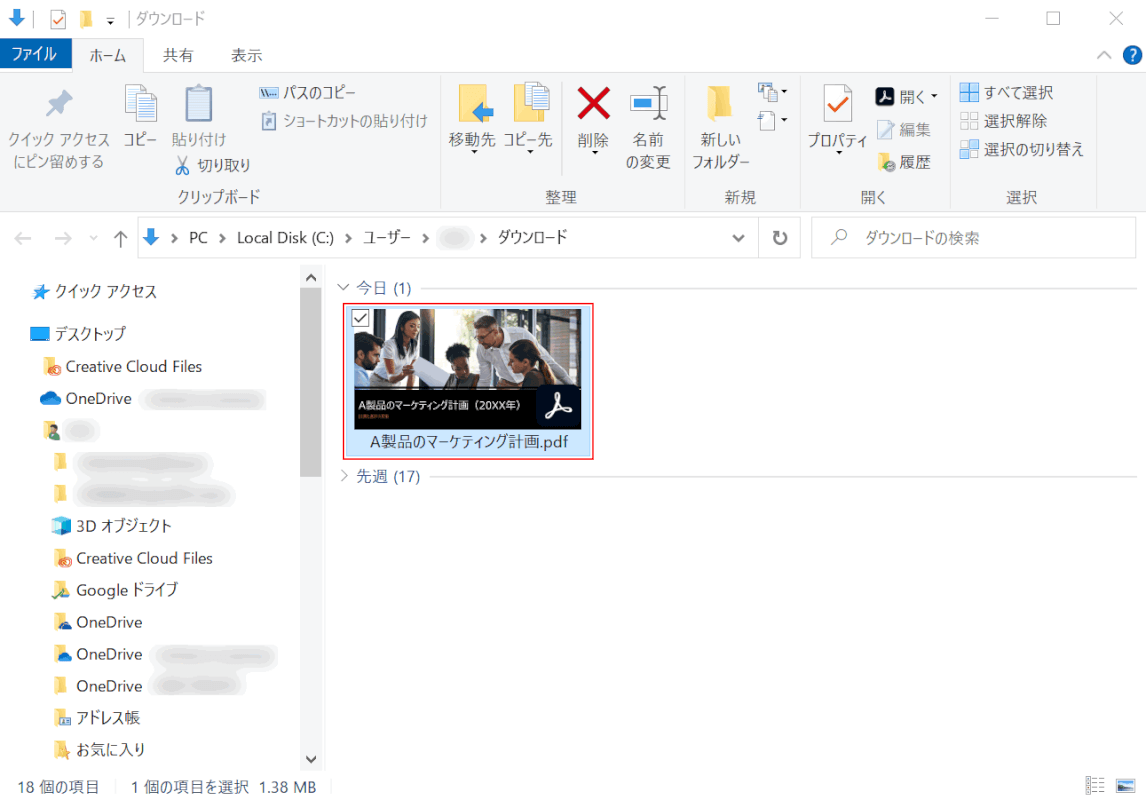The height and width of the screenshot is (800, 1146).
Task: Click the Rename icon in ribbon
Action: coord(648,103)
